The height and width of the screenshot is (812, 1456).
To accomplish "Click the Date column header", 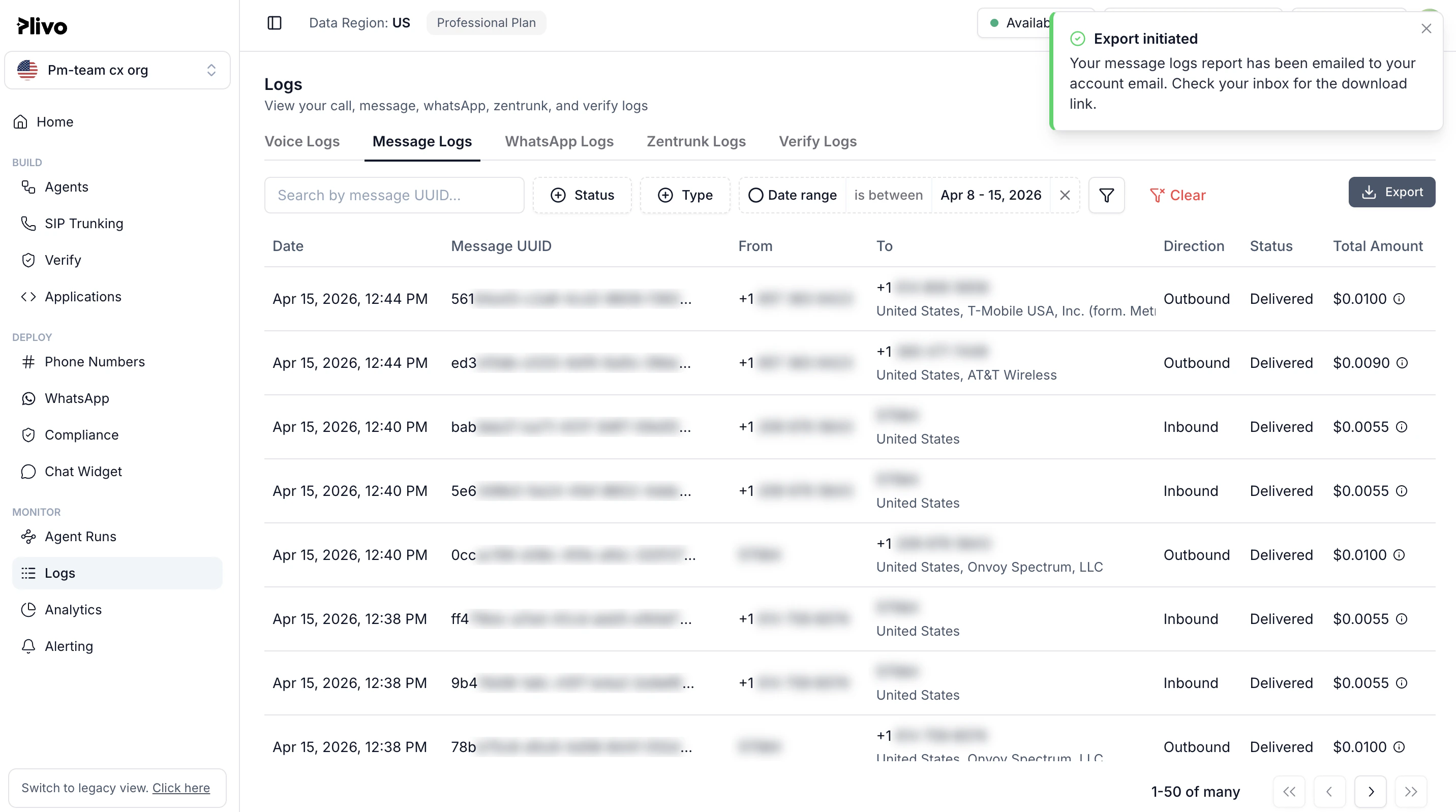I will (288, 247).
